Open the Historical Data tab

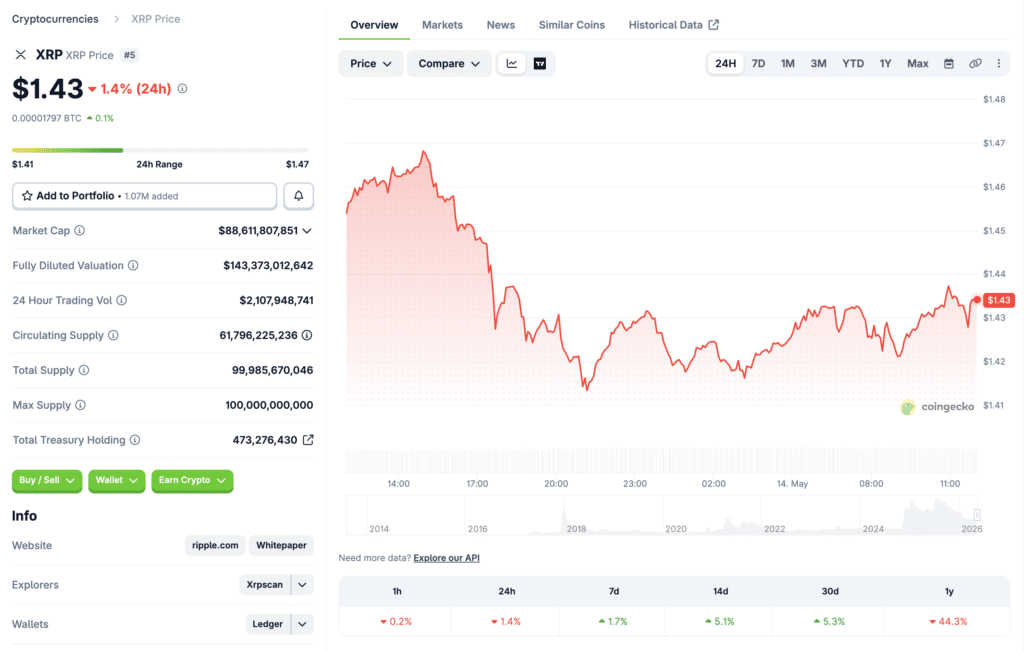pyautogui.click(x=673, y=25)
